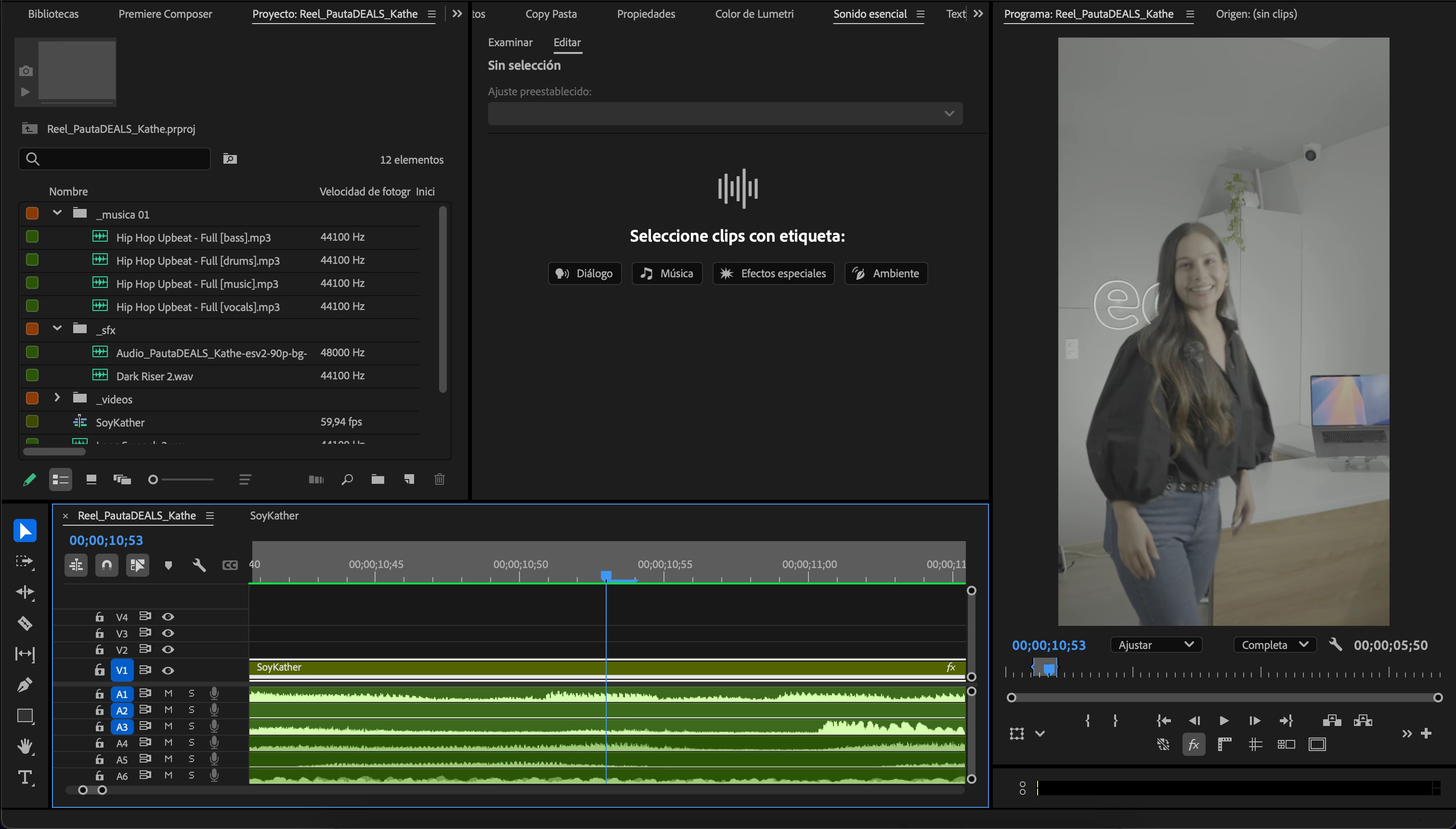Open the Color de Lumetri panel tab
Viewport: 1456px width, 829px height.
point(754,13)
